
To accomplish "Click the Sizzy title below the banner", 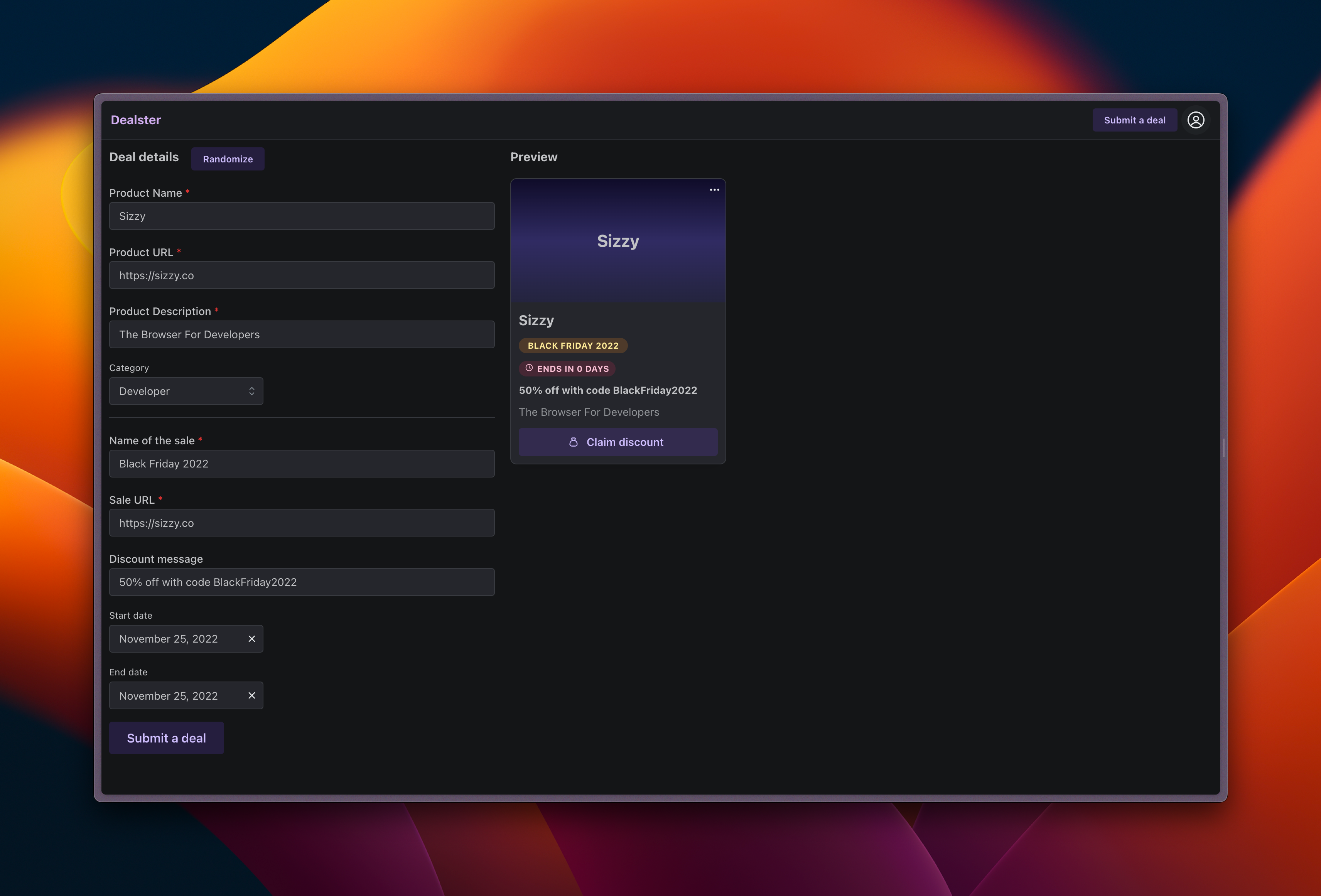I will tap(536, 320).
